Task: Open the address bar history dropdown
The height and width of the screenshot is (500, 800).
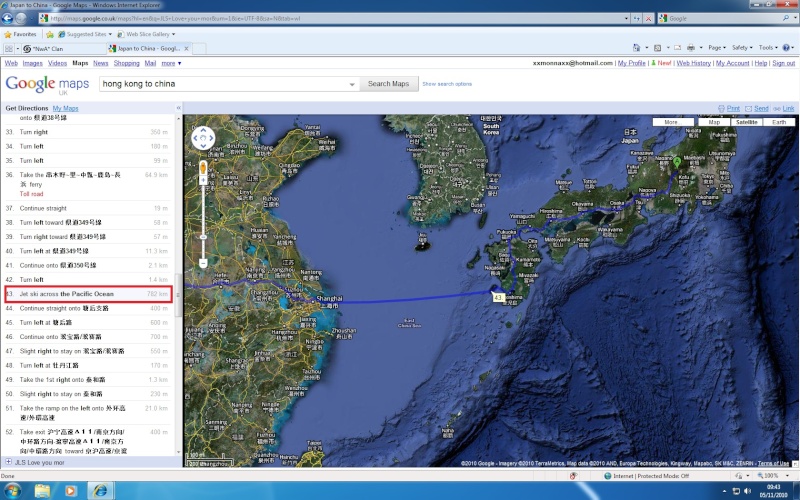Action: pos(626,18)
